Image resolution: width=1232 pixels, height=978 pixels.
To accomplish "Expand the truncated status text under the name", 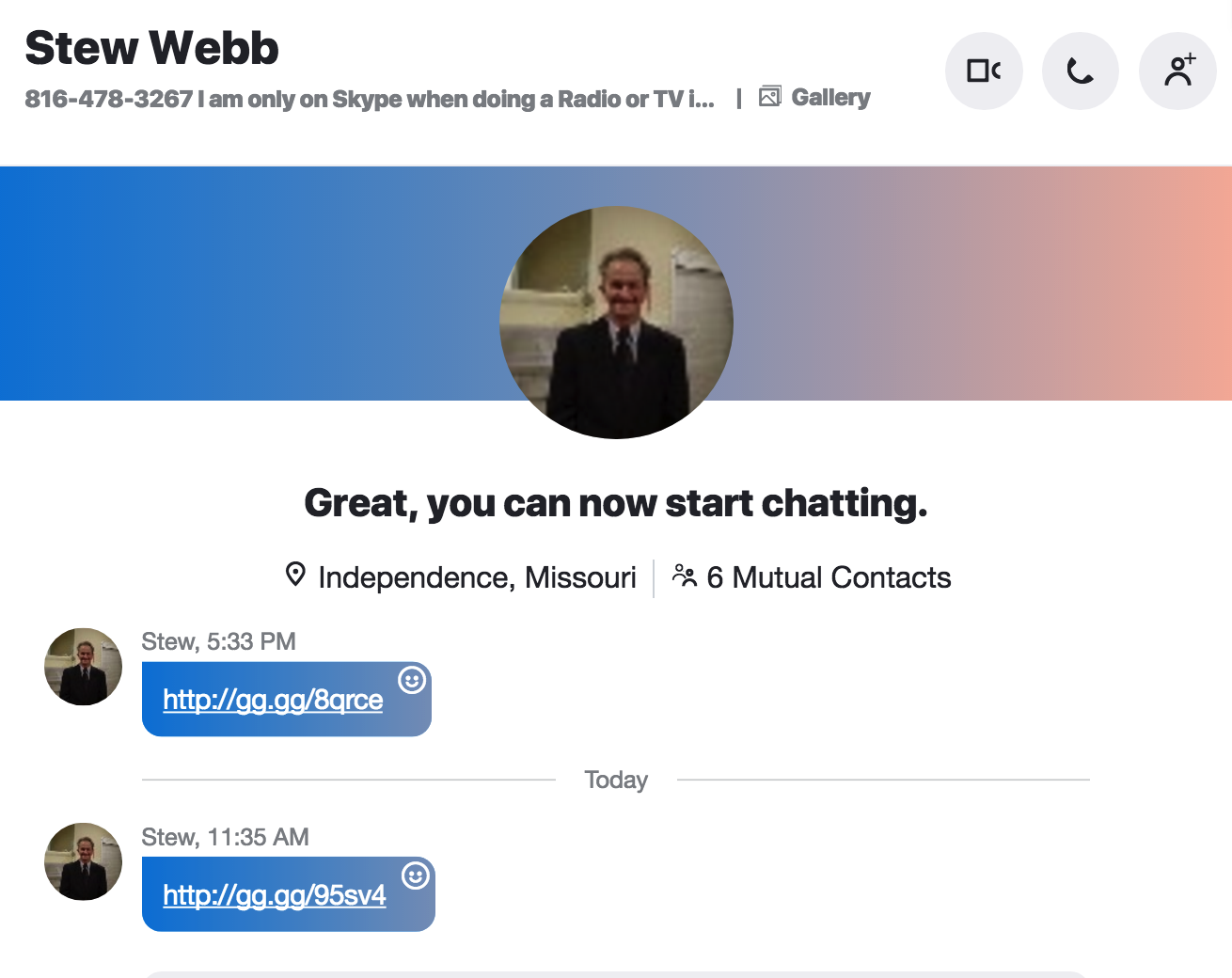I will (370, 99).
